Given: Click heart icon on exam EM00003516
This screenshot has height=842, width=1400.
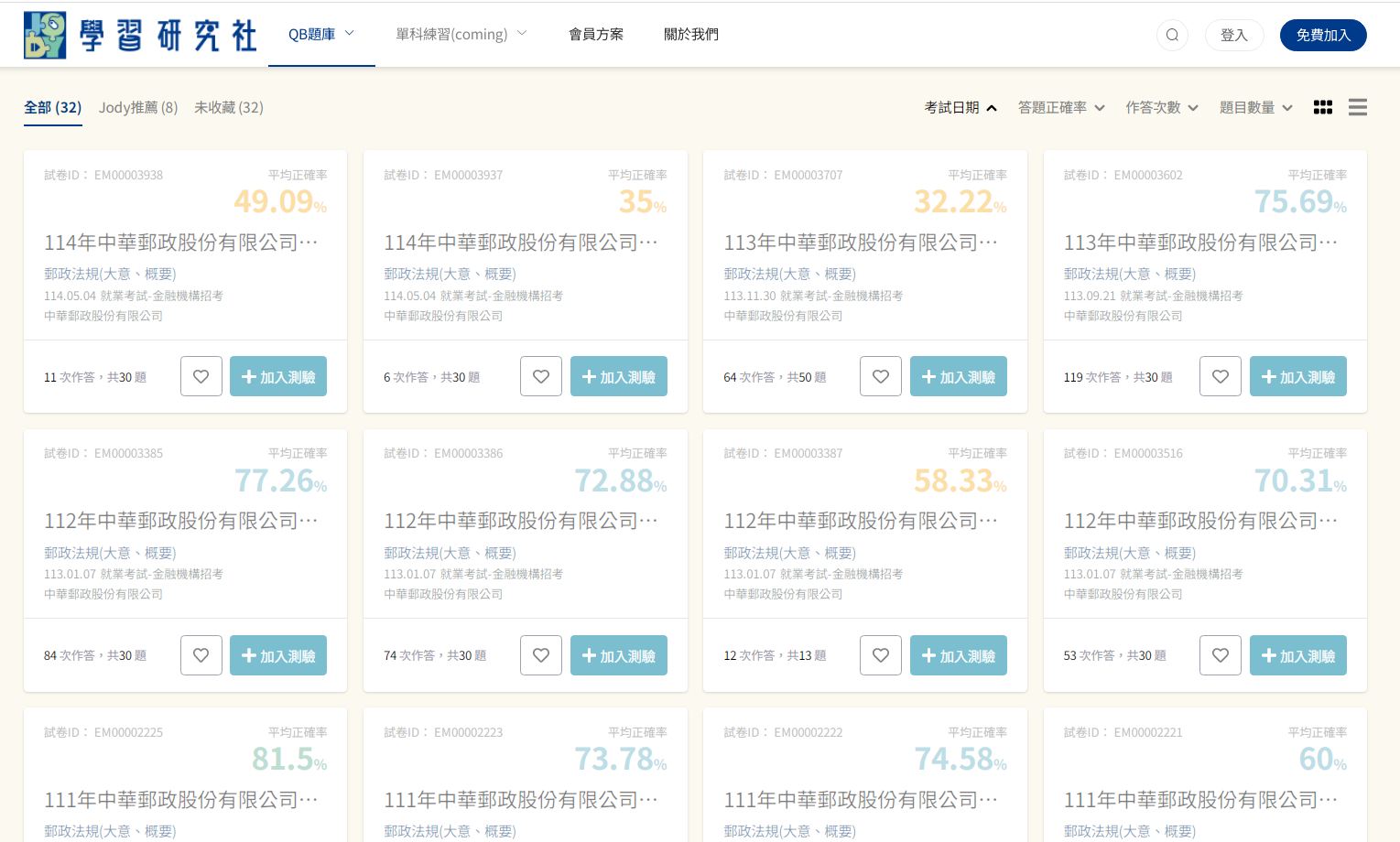Looking at the screenshot, I should pos(1220,655).
